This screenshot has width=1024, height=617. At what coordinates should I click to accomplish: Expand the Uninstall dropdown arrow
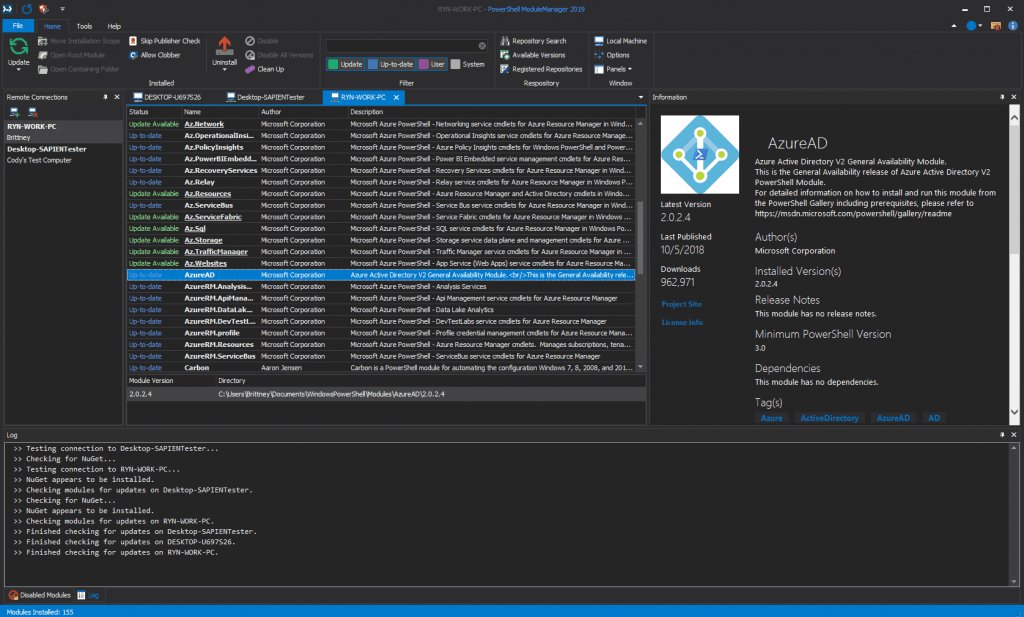pos(224,69)
